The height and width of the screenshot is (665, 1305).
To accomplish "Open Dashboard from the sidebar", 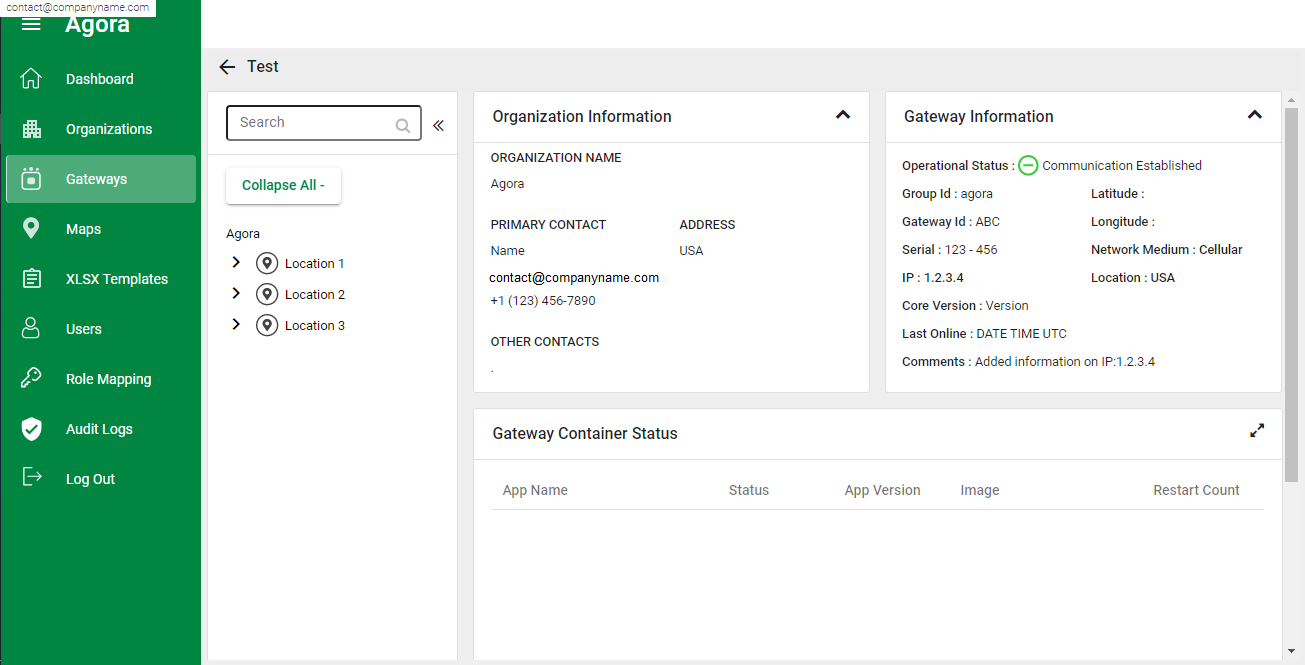I will pos(100,79).
